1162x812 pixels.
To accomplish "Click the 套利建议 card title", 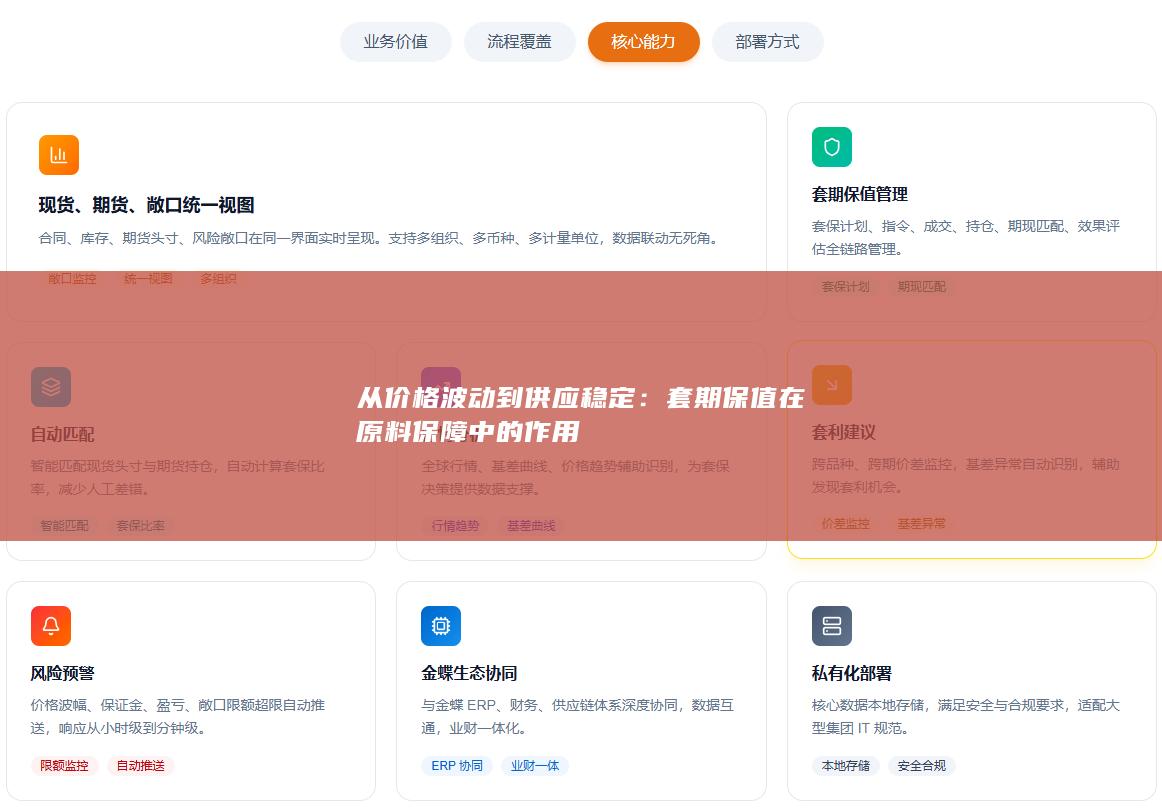I will 843,432.
